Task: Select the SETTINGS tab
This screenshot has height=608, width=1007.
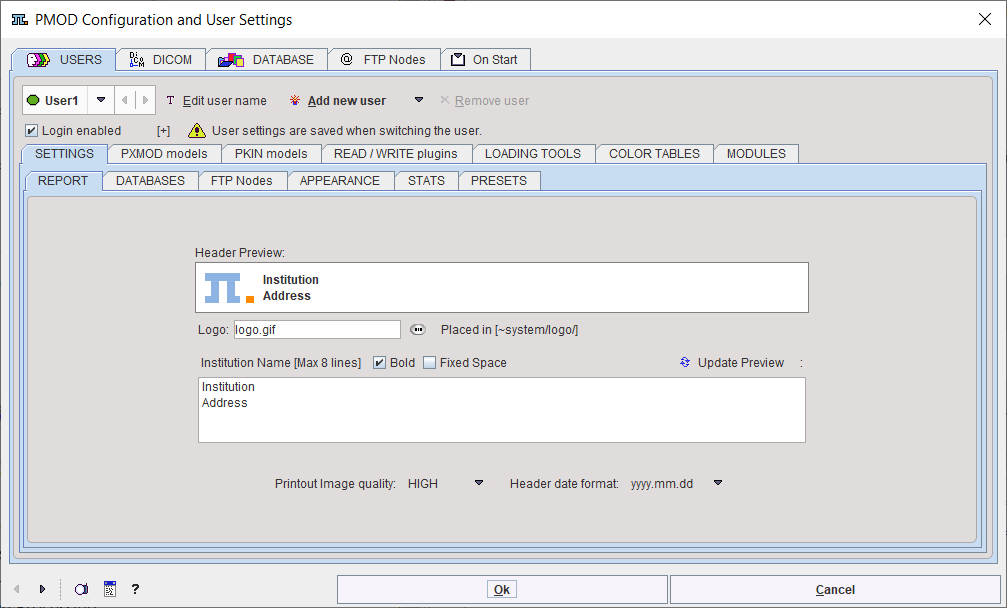Action: click(x=64, y=154)
